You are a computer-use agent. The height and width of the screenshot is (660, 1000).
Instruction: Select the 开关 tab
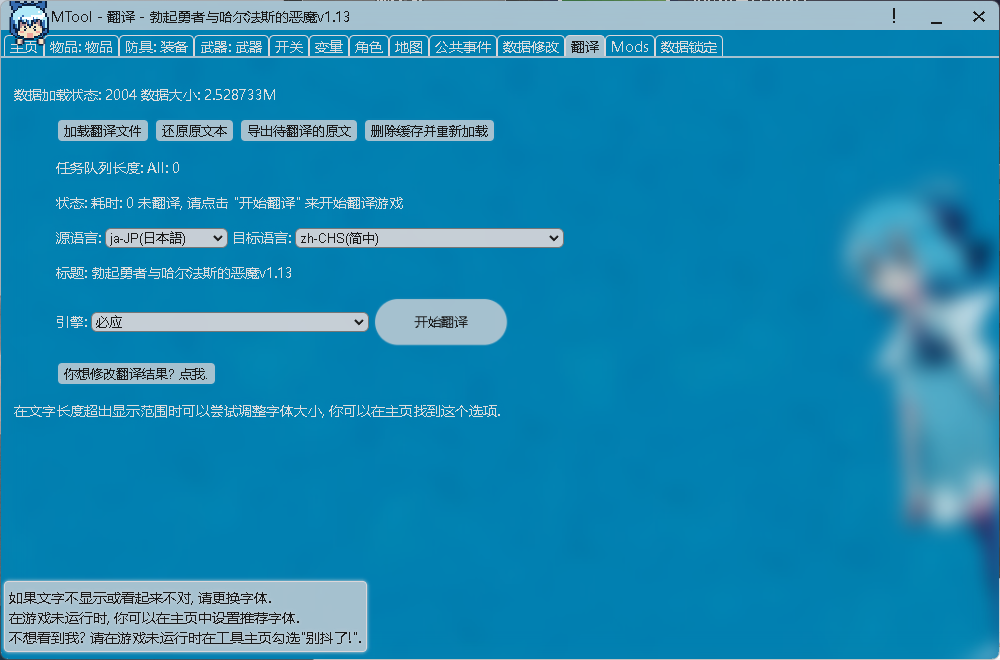tap(288, 46)
